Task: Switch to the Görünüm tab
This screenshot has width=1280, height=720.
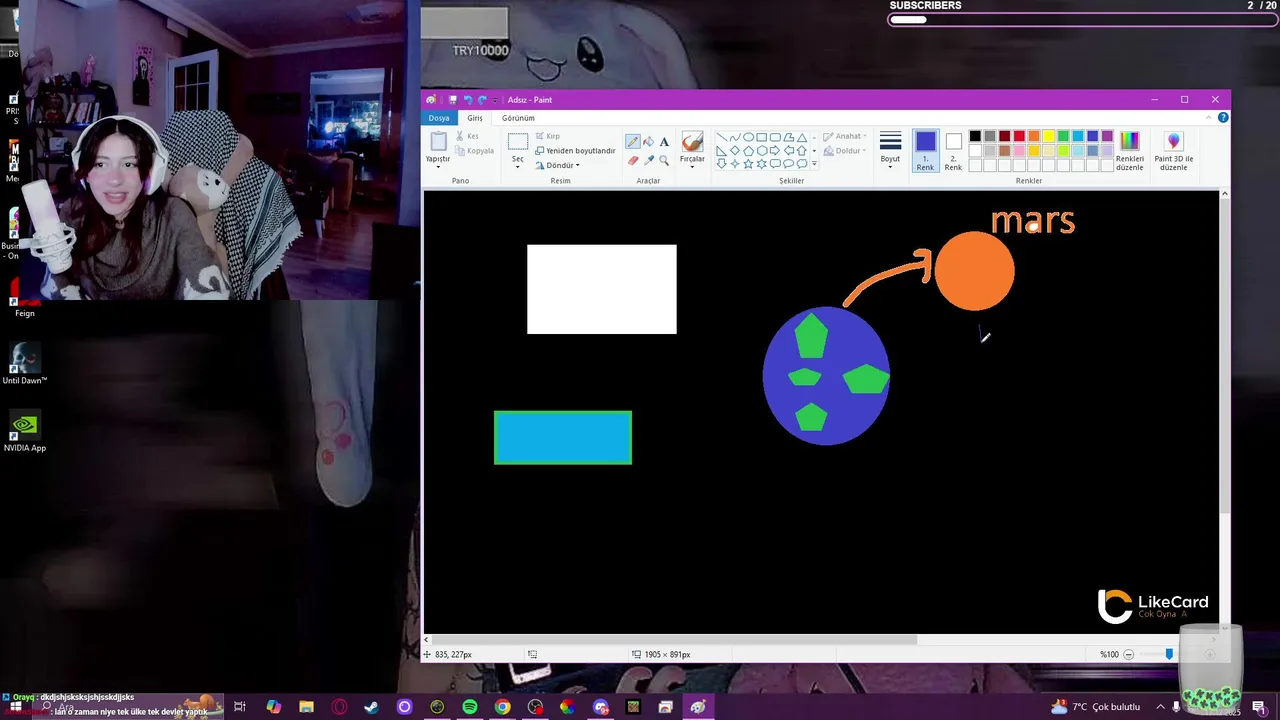Action: [x=518, y=118]
